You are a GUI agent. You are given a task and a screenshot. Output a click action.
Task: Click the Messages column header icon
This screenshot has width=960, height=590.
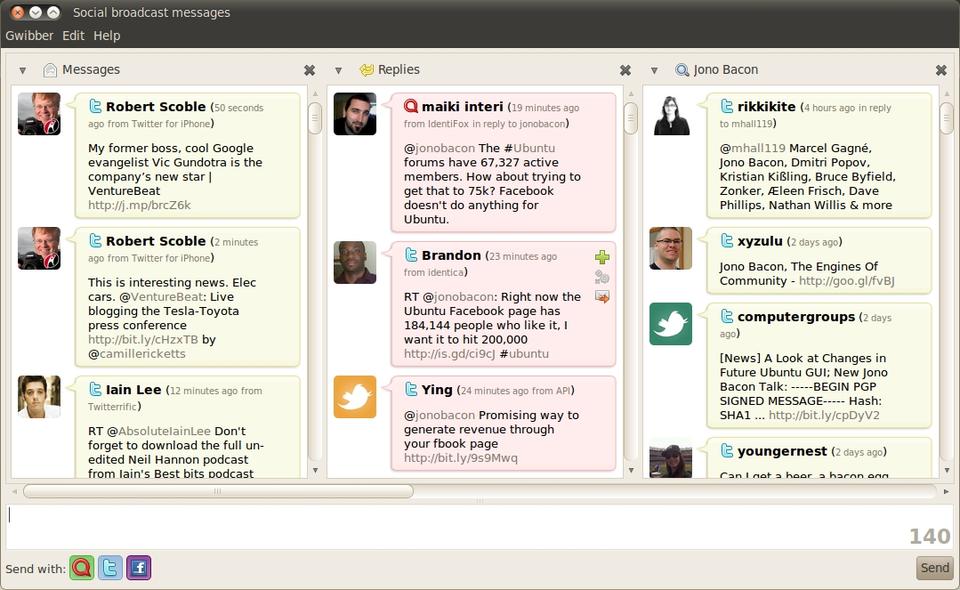[50, 70]
